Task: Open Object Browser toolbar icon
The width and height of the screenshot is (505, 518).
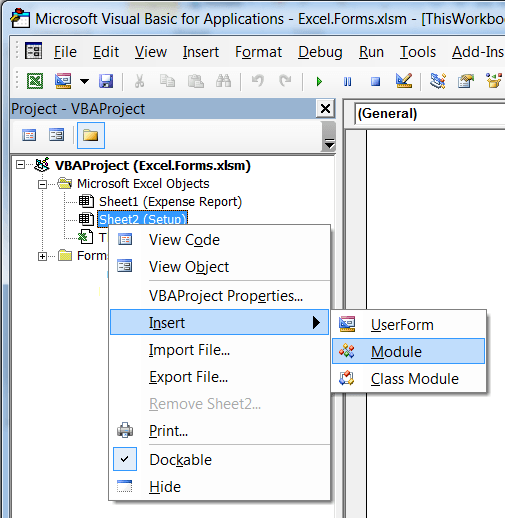Action: click(x=494, y=81)
